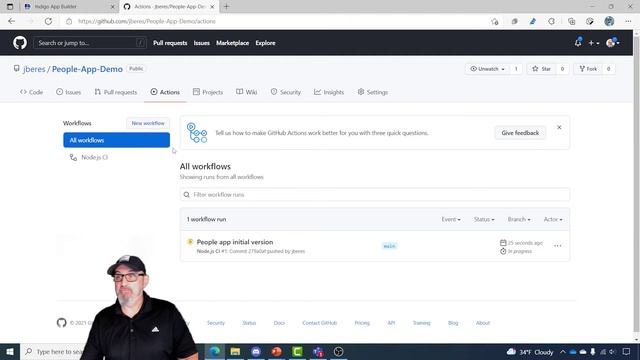Click the New workflow button

(148, 123)
